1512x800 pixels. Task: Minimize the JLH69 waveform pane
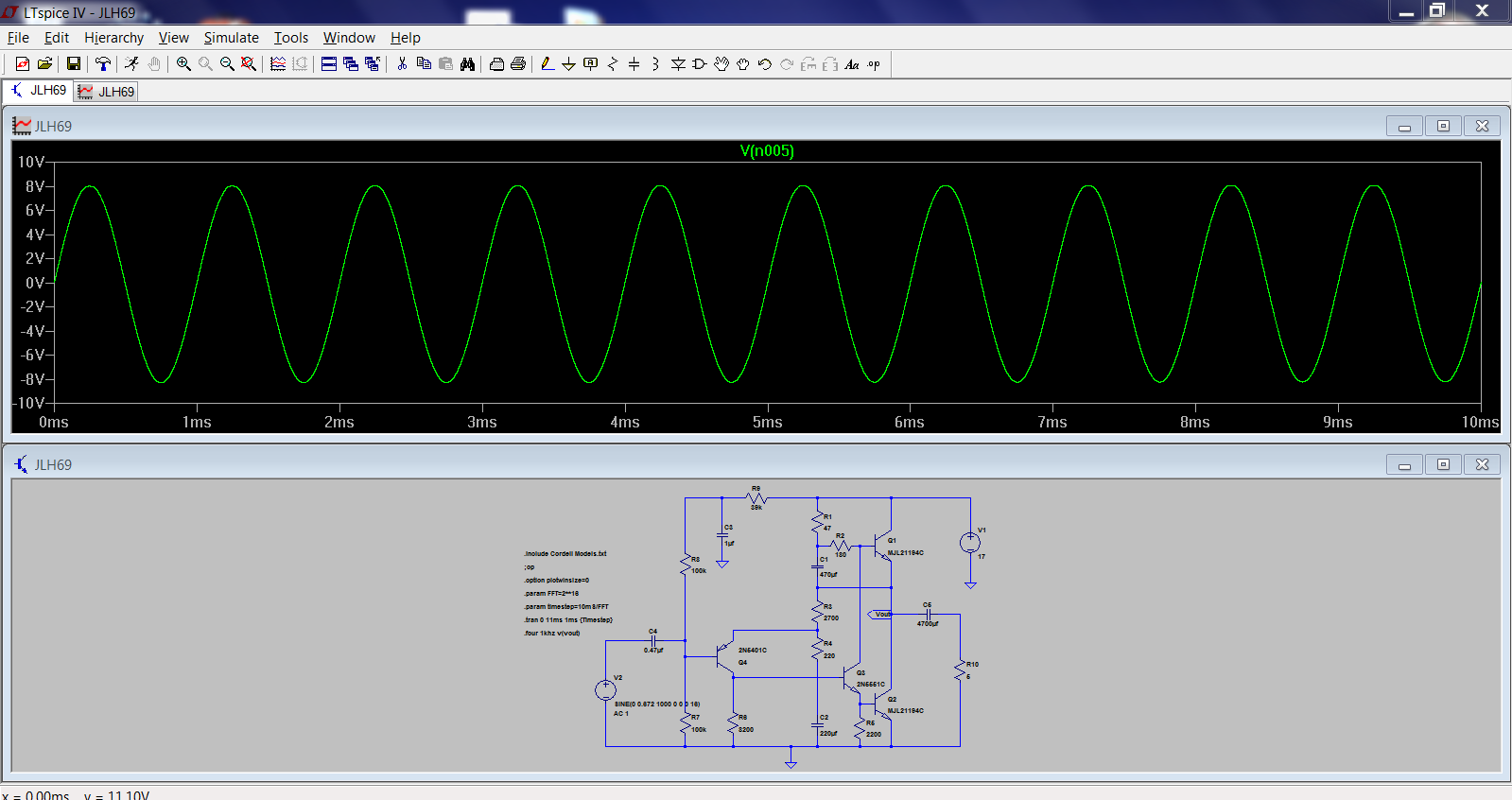click(1404, 126)
